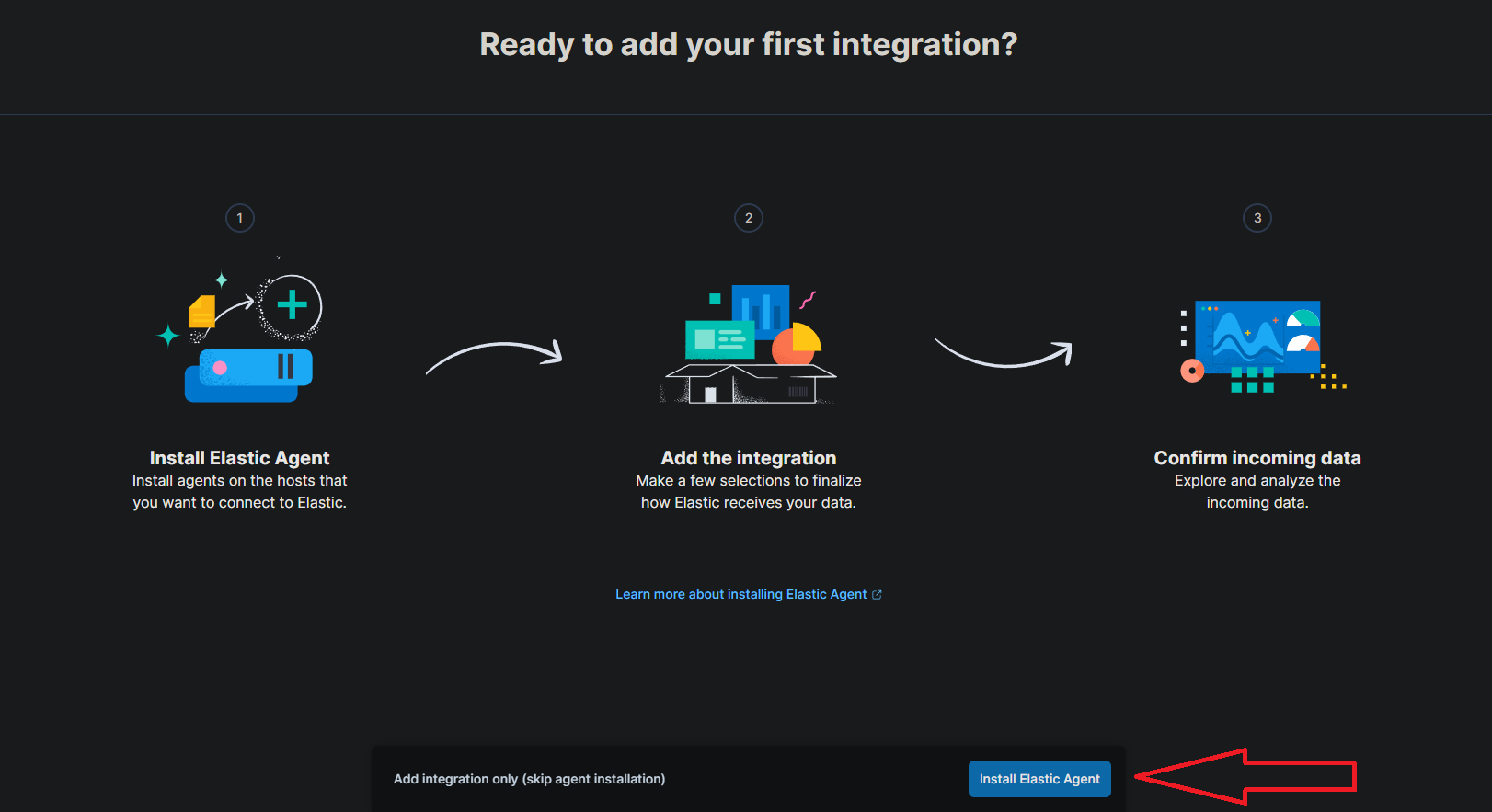Click the step 1 number circle

point(240,218)
